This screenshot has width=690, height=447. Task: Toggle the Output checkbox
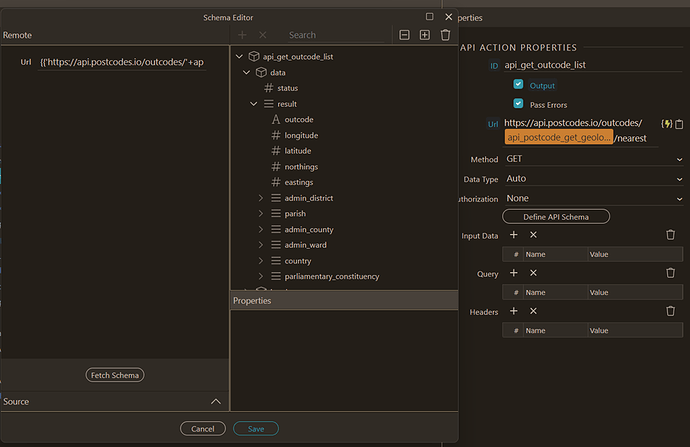click(x=518, y=84)
